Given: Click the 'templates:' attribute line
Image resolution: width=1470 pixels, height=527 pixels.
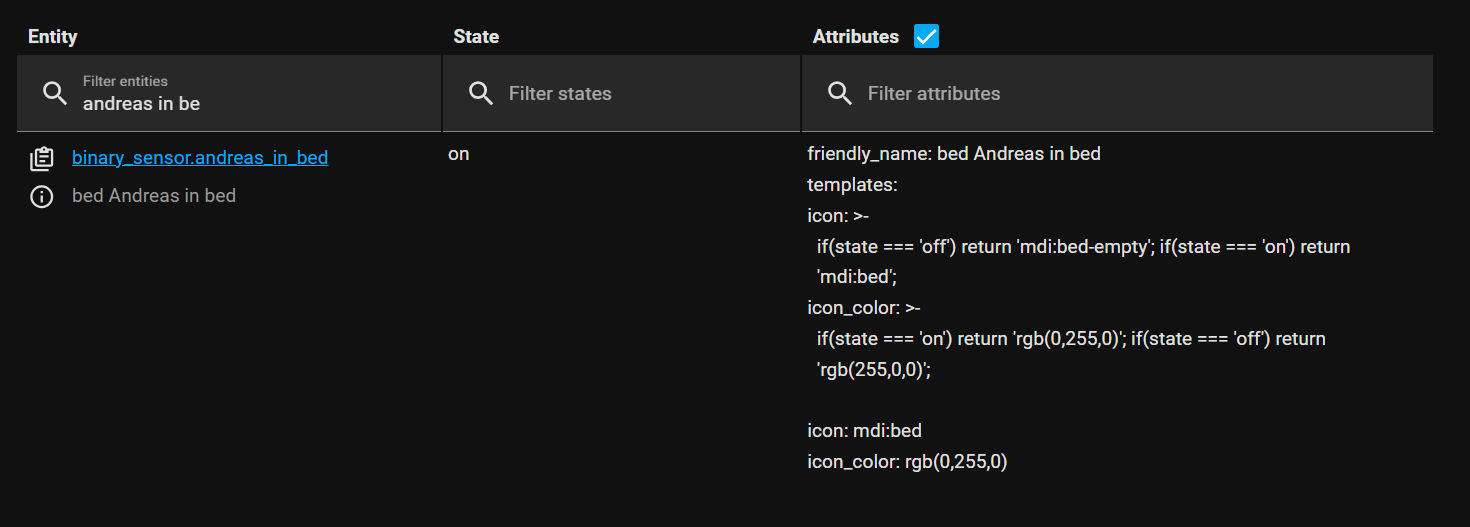Looking at the screenshot, I should 853,185.
